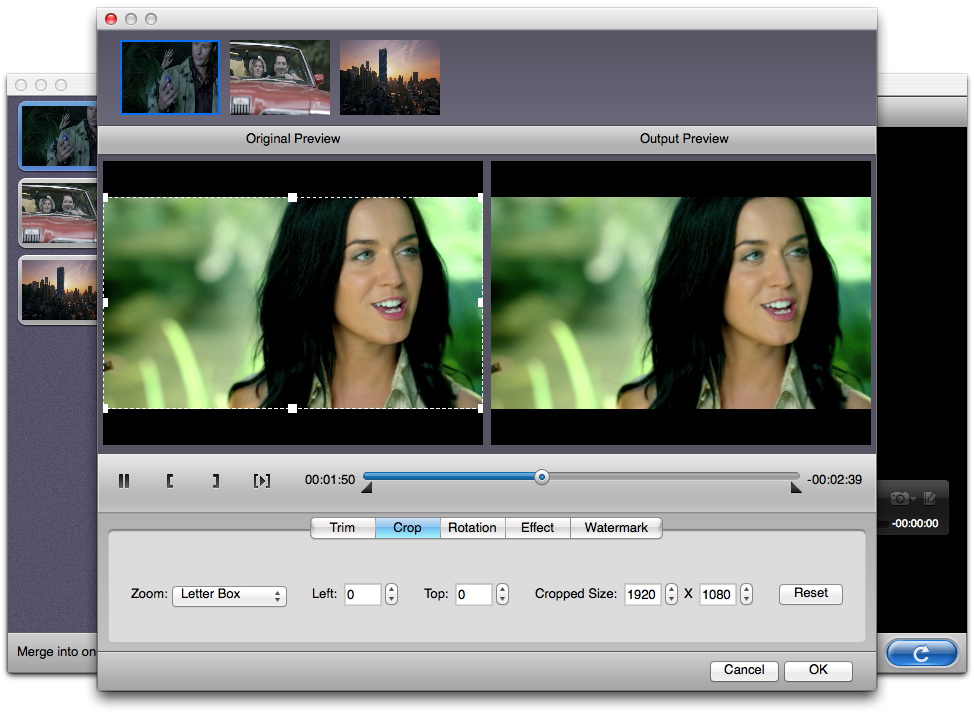This screenshot has width=974, height=715.
Task: Click the play selected segment icon
Action: 262,480
